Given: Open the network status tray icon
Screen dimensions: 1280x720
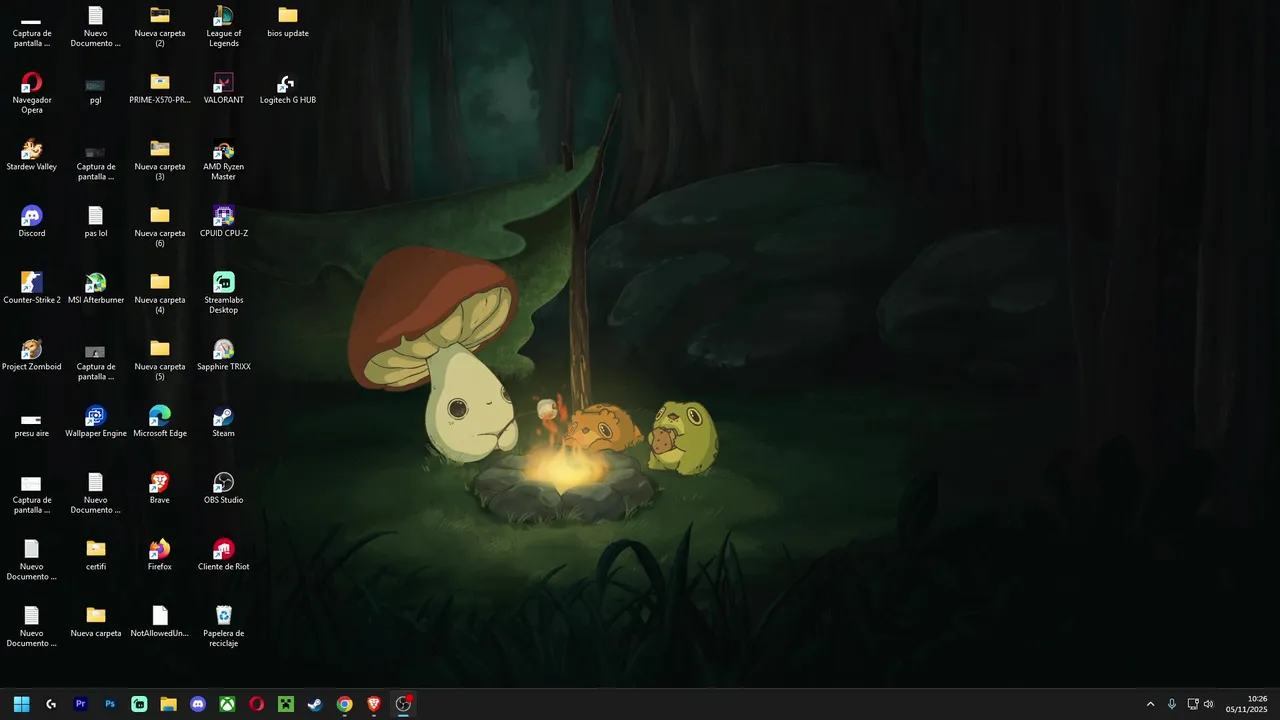Looking at the screenshot, I should (x=1193, y=704).
